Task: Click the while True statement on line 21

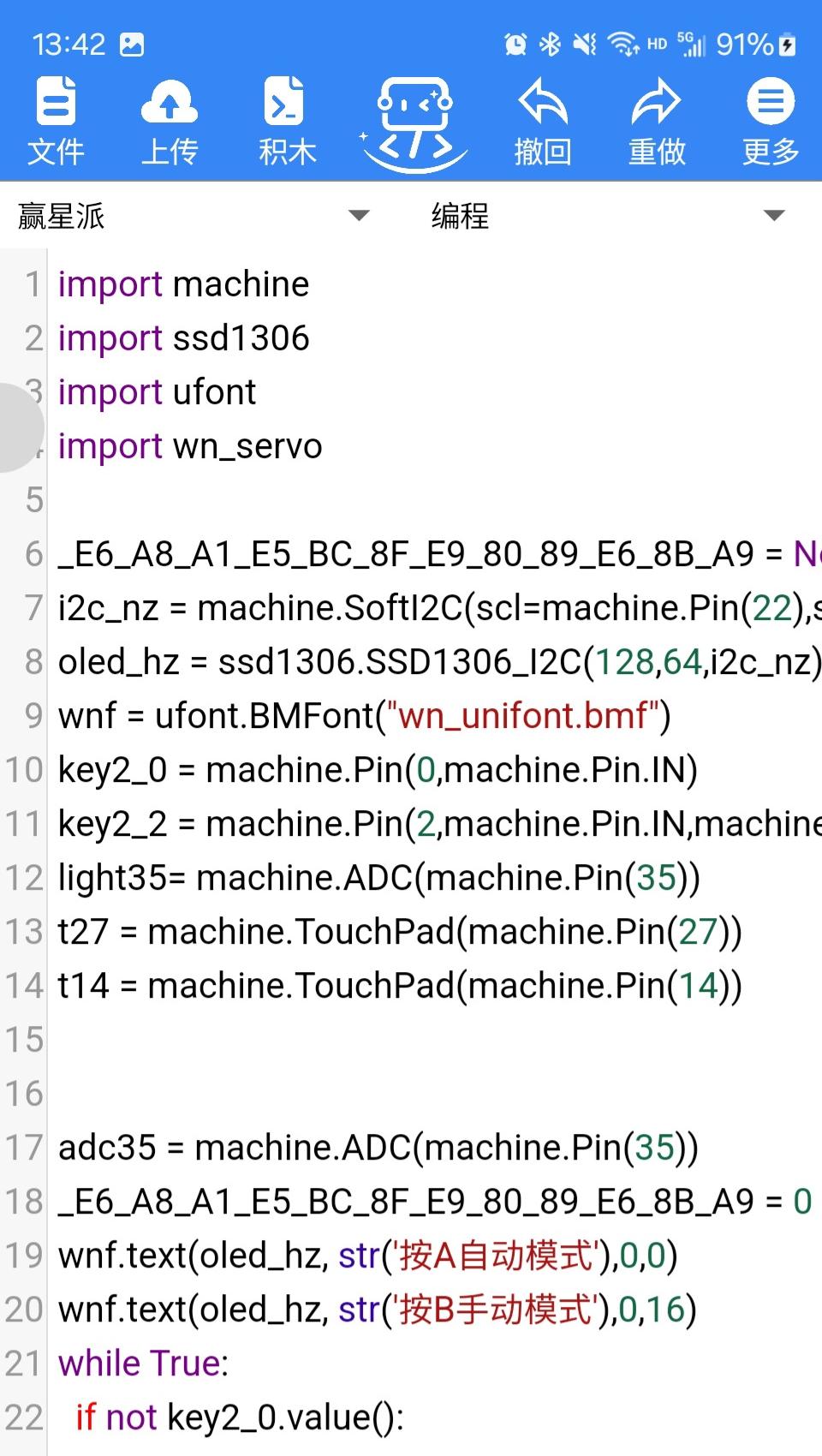Action: pos(143,1364)
